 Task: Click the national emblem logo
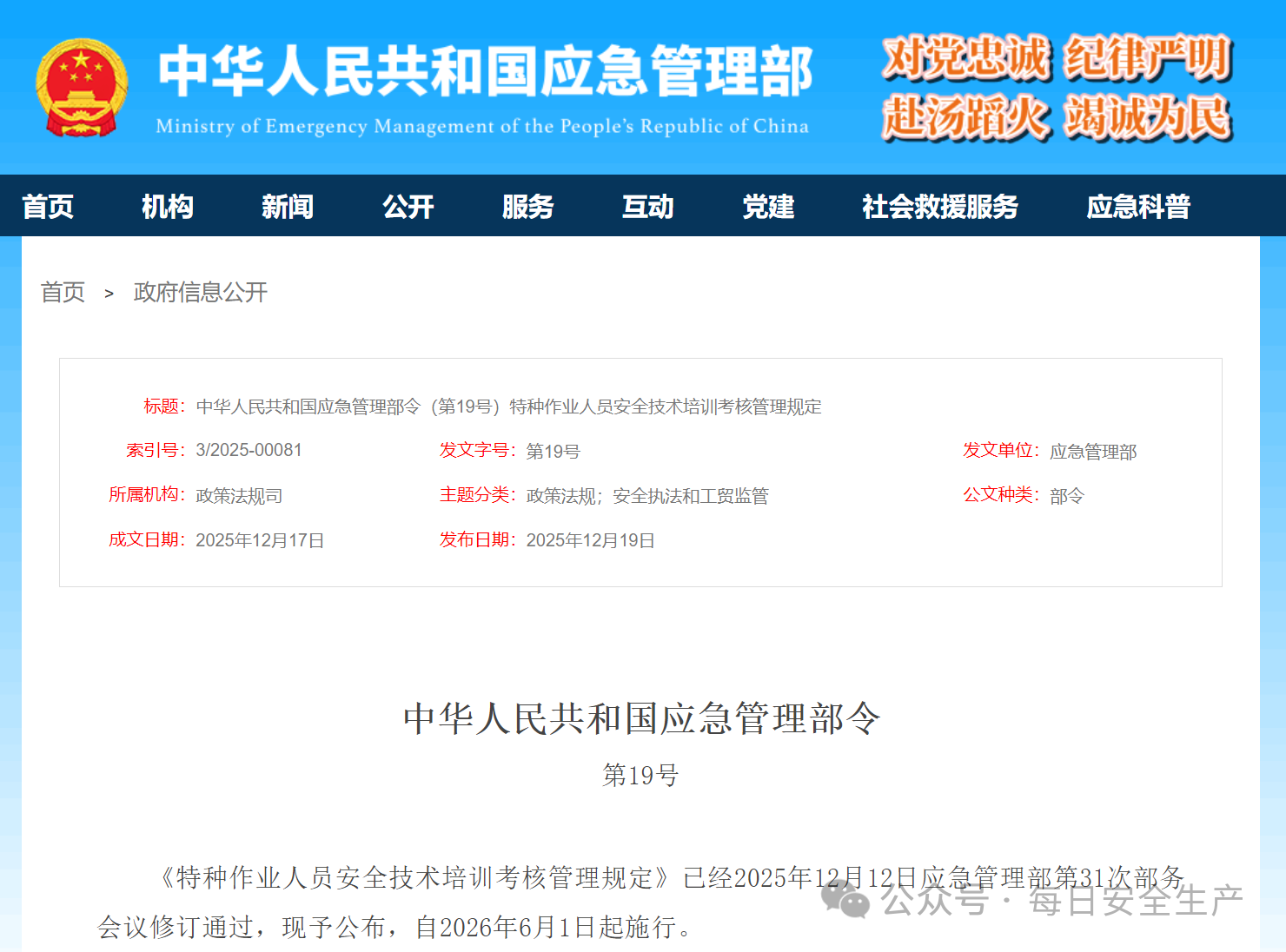click(83, 85)
